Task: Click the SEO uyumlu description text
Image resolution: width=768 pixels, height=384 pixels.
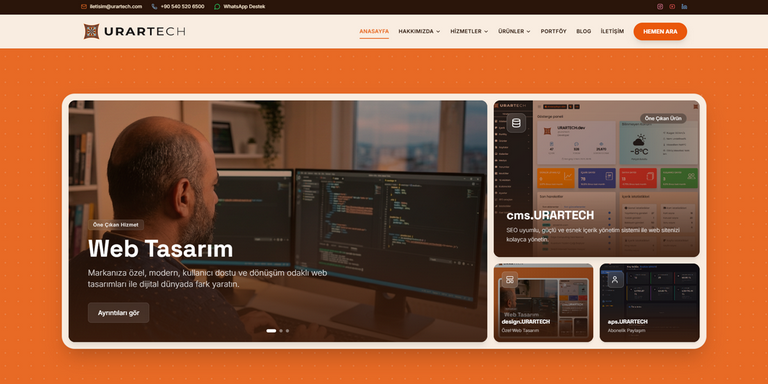Action: click(x=593, y=235)
